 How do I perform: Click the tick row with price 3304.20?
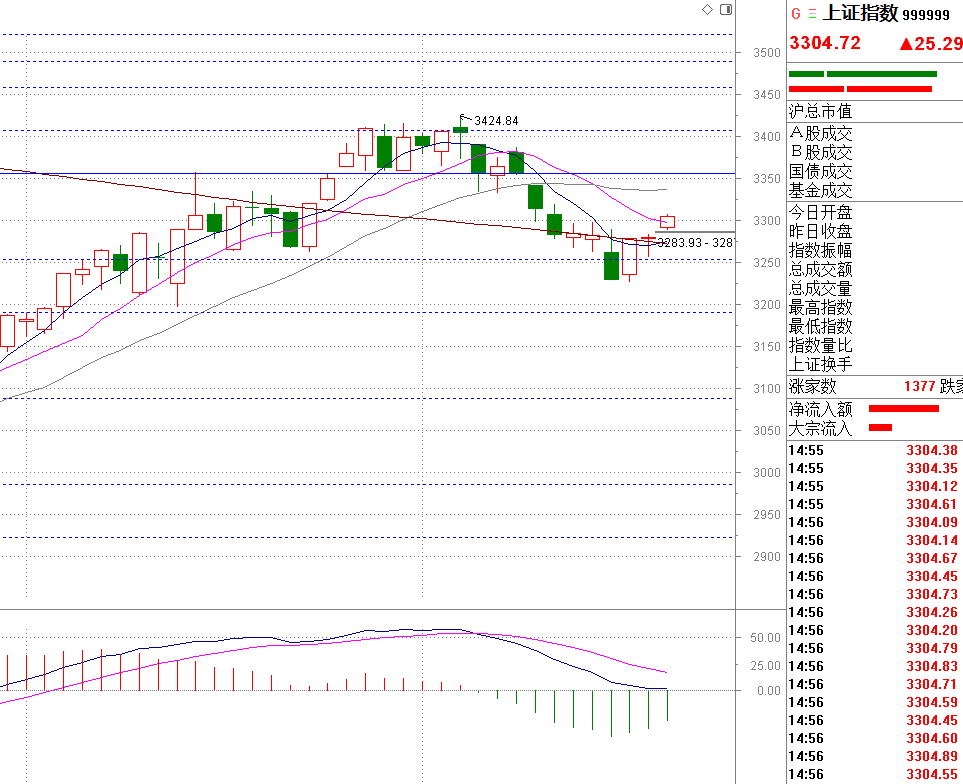pos(875,630)
